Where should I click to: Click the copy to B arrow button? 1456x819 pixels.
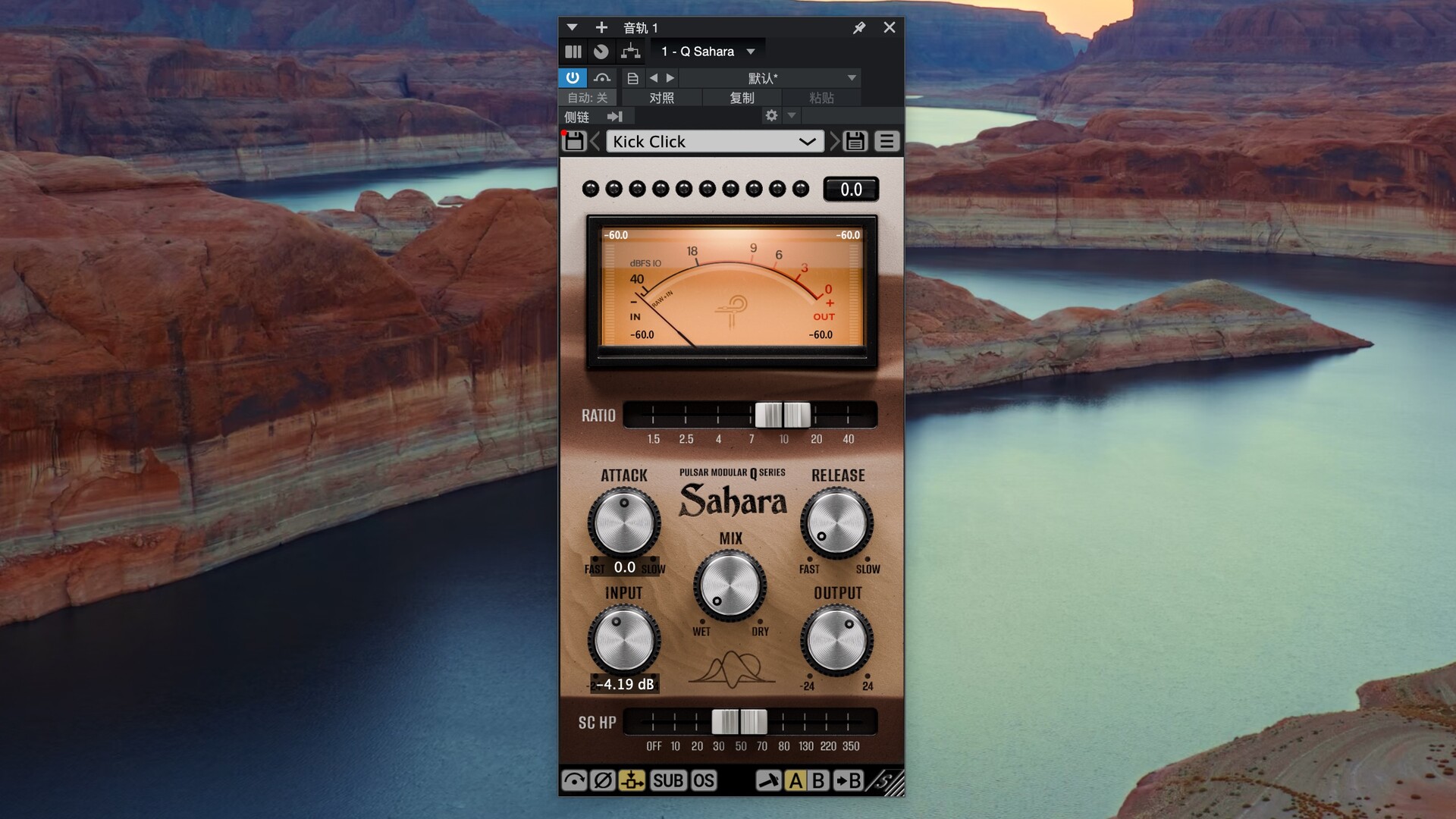848,780
